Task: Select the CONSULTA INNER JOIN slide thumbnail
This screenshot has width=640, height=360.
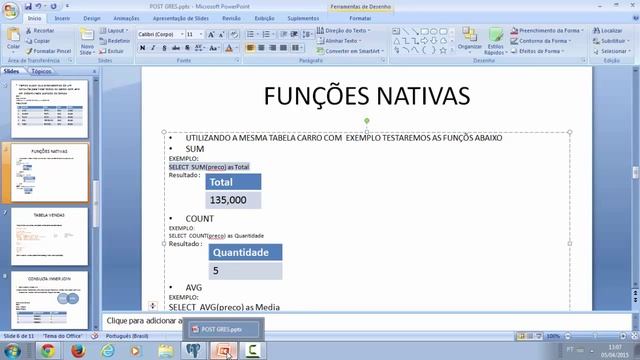Action: 49,300
